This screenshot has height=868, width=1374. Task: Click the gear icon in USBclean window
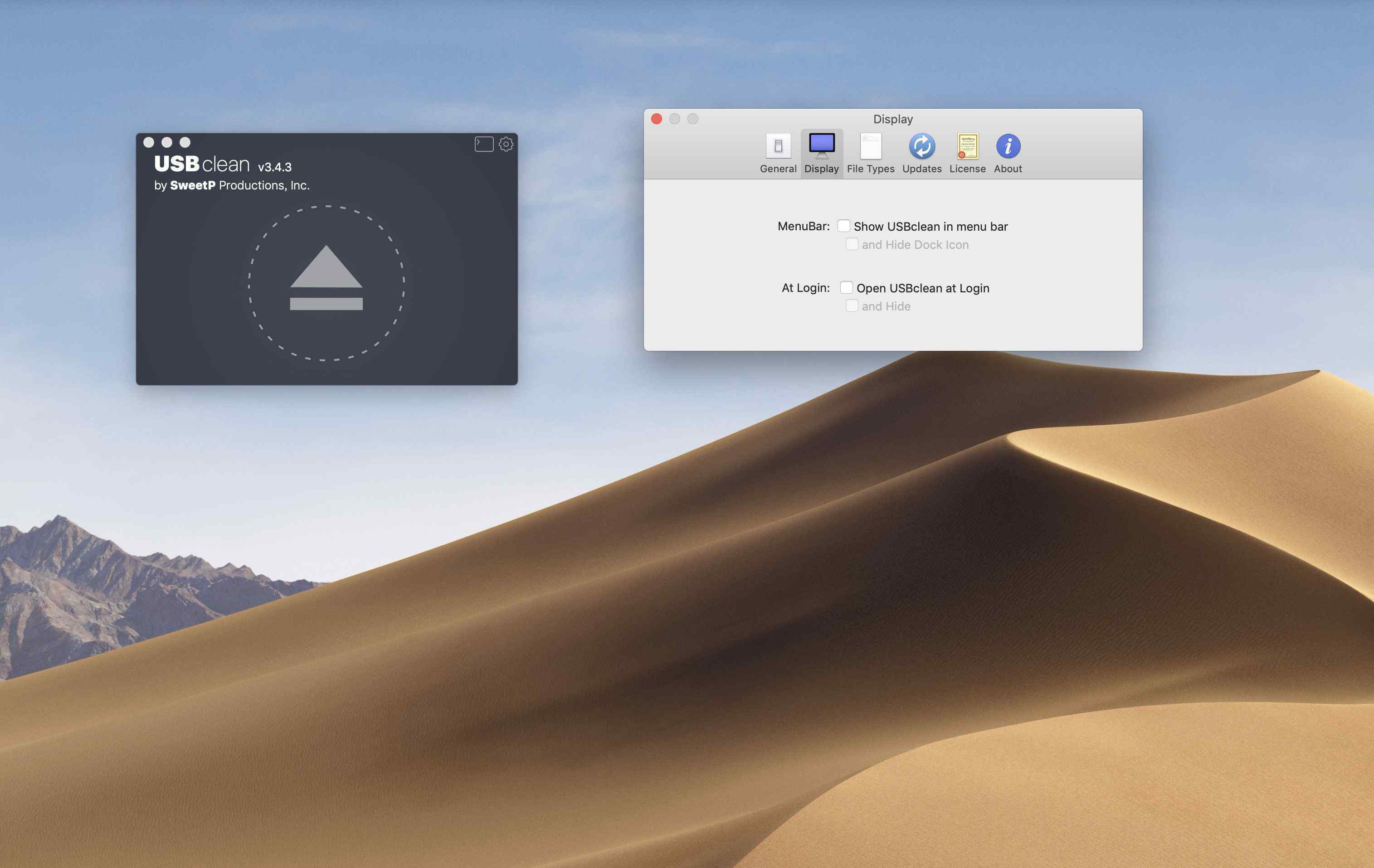506,144
